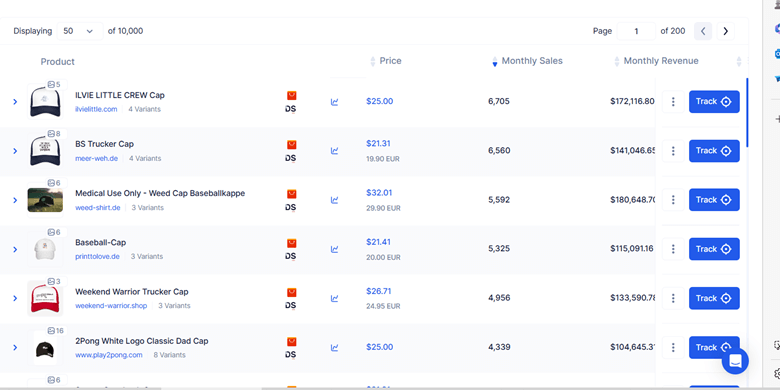Click the red store icon for 2Pong Dad Cap

coord(292,342)
